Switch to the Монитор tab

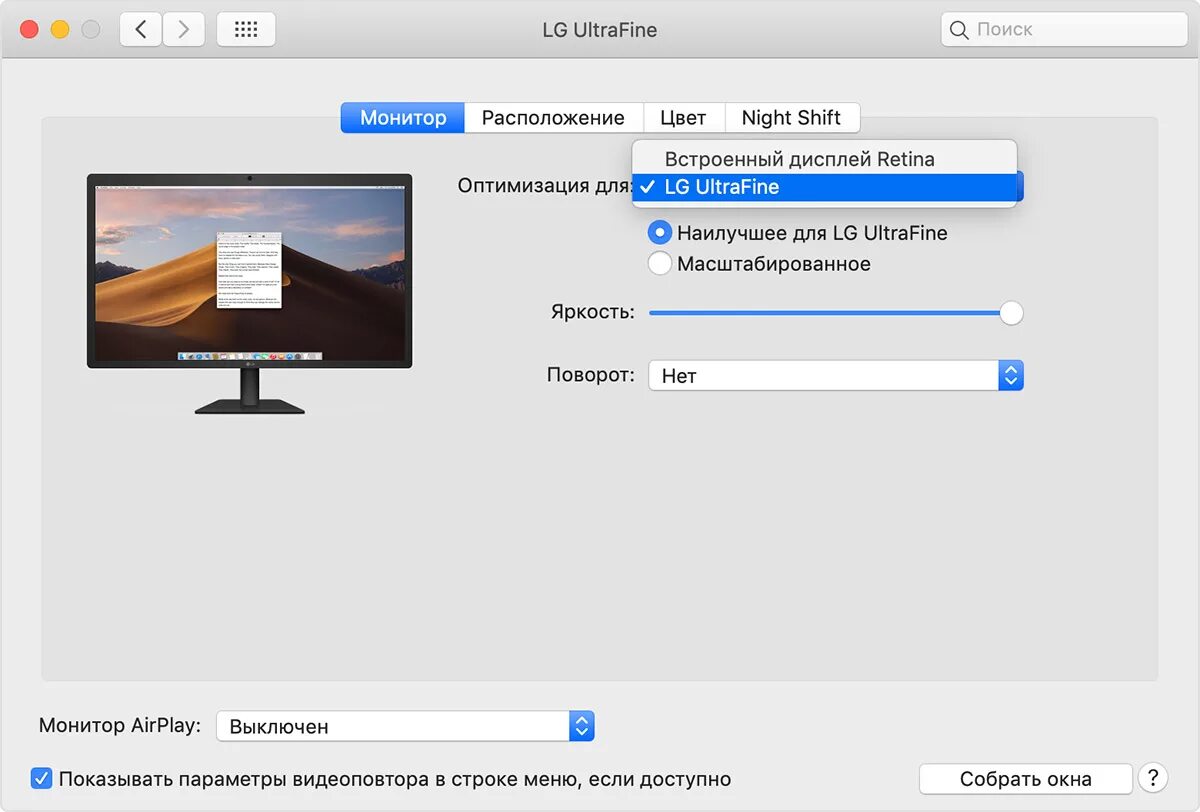coord(402,118)
